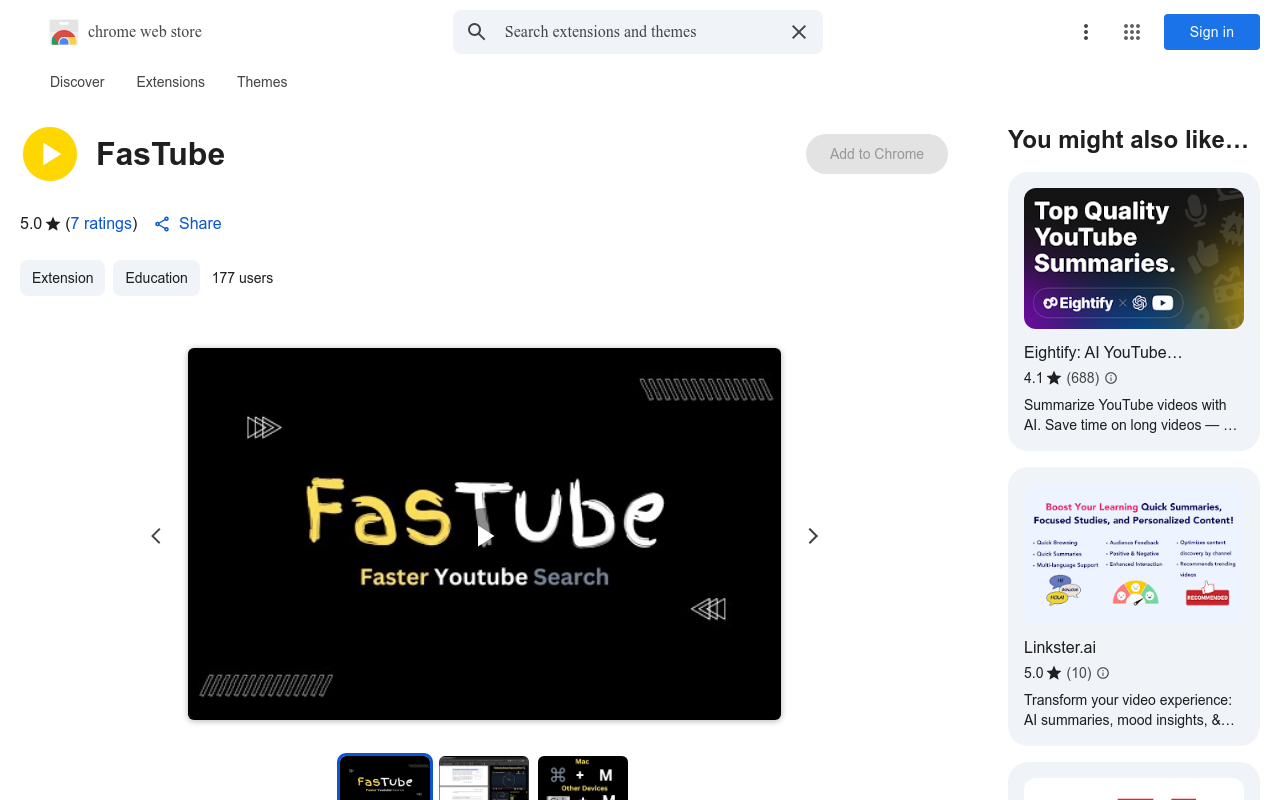Go to previous screenshot with left chevron
This screenshot has height=800, width=1280.
tap(156, 536)
